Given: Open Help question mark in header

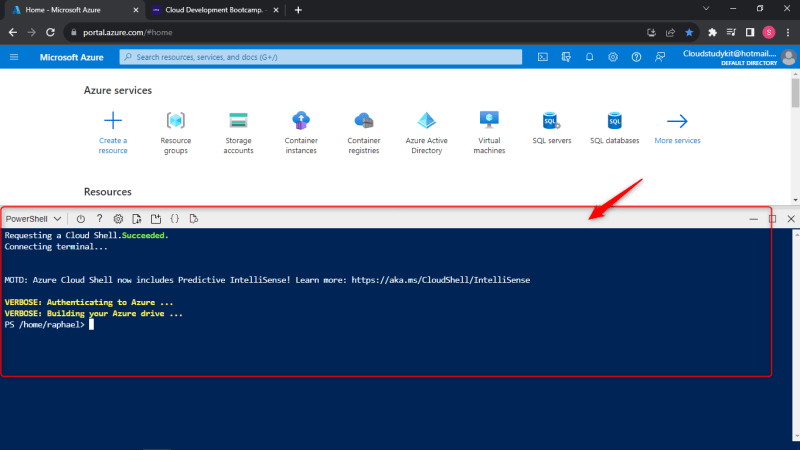Looking at the screenshot, I should tap(636, 57).
